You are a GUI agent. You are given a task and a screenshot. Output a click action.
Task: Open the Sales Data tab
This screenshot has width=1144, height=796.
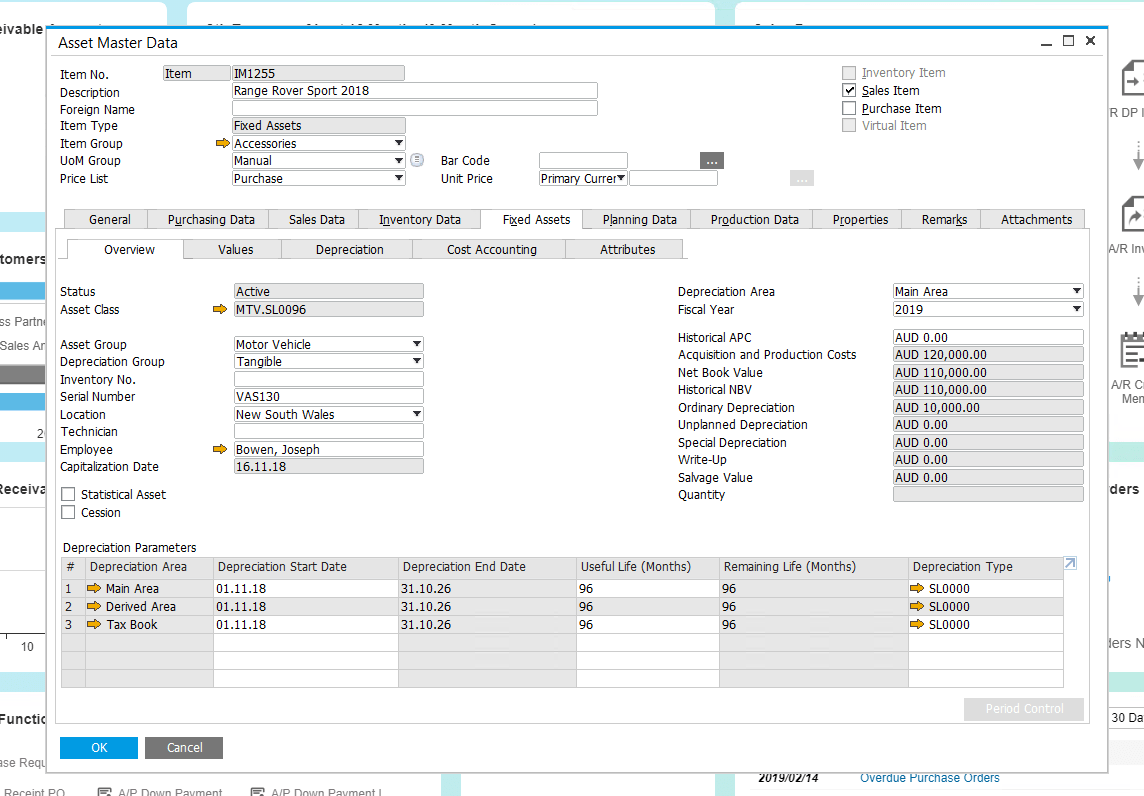pos(316,220)
